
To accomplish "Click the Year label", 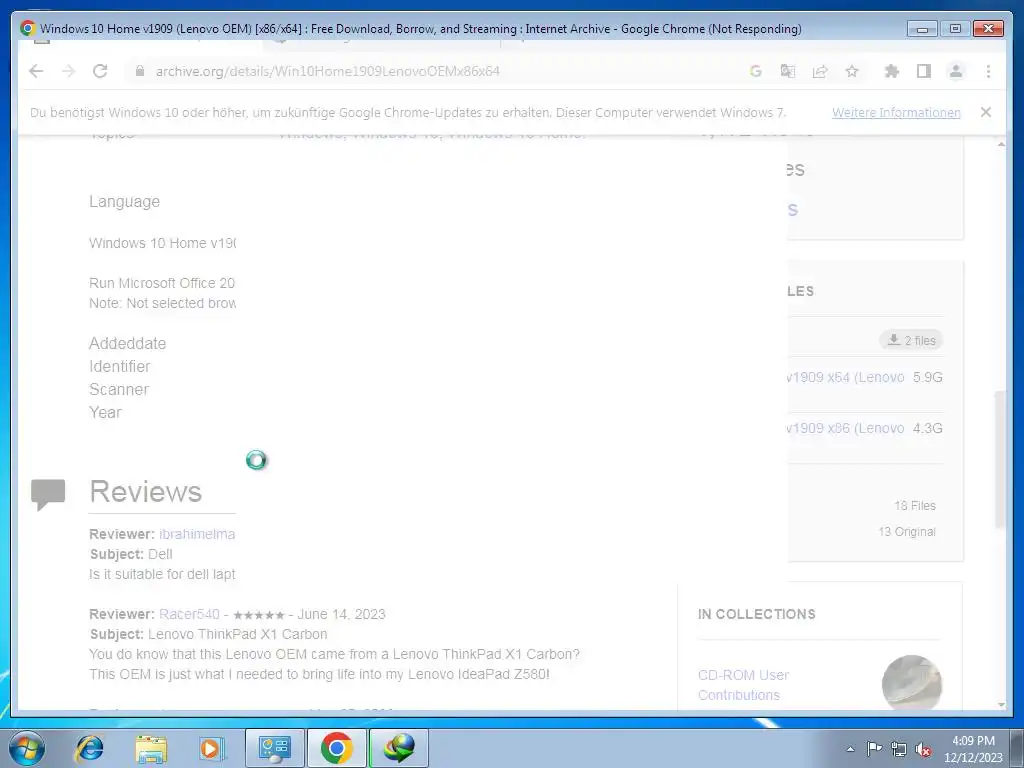I will (x=105, y=413).
